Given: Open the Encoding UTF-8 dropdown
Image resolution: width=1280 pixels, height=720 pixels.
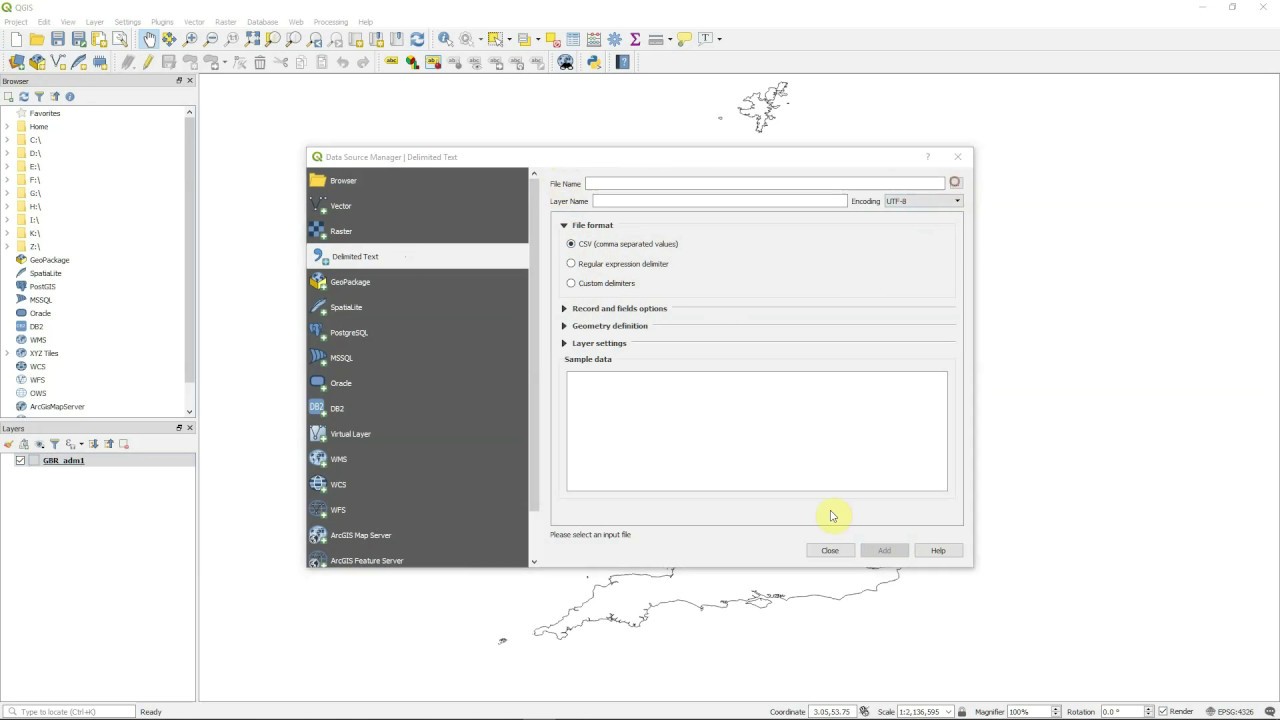Looking at the screenshot, I should (923, 201).
